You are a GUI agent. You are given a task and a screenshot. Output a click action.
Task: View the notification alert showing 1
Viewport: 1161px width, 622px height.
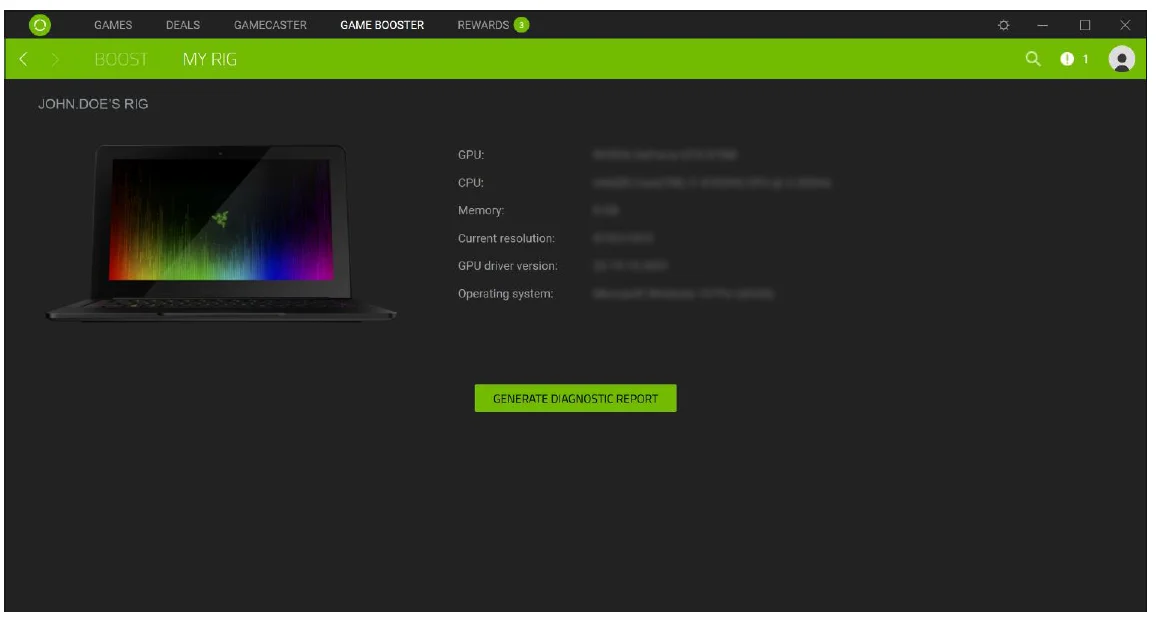pyautogui.click(x=1069, y=58)
